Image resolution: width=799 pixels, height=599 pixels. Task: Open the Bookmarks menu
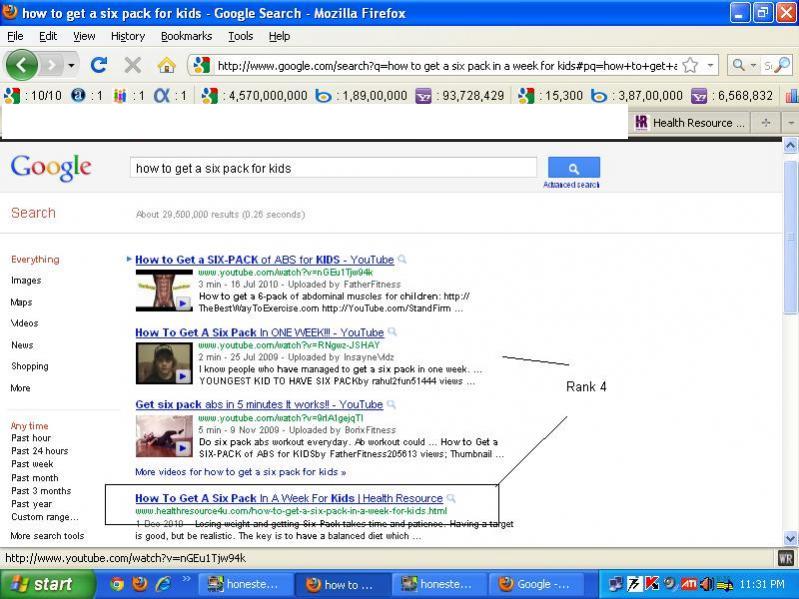pos(187,36)
